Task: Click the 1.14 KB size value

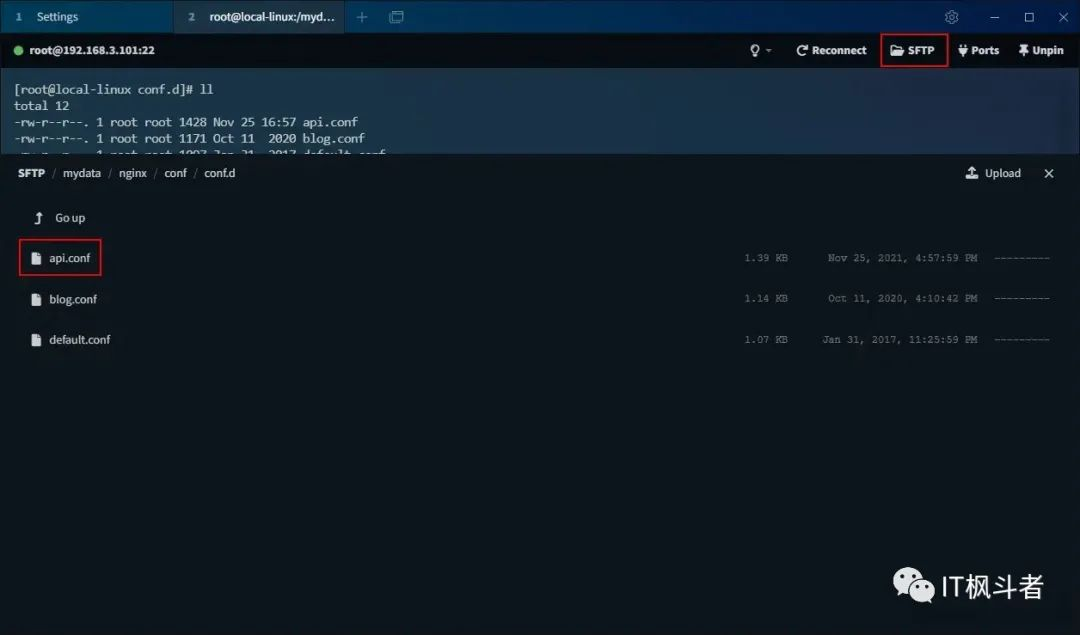Action: point(765,298)
